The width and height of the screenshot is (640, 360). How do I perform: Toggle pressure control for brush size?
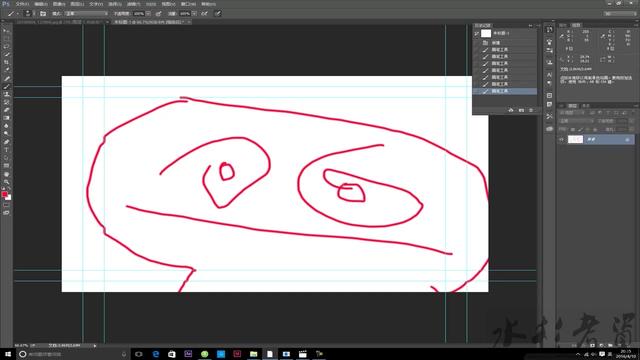218,13
